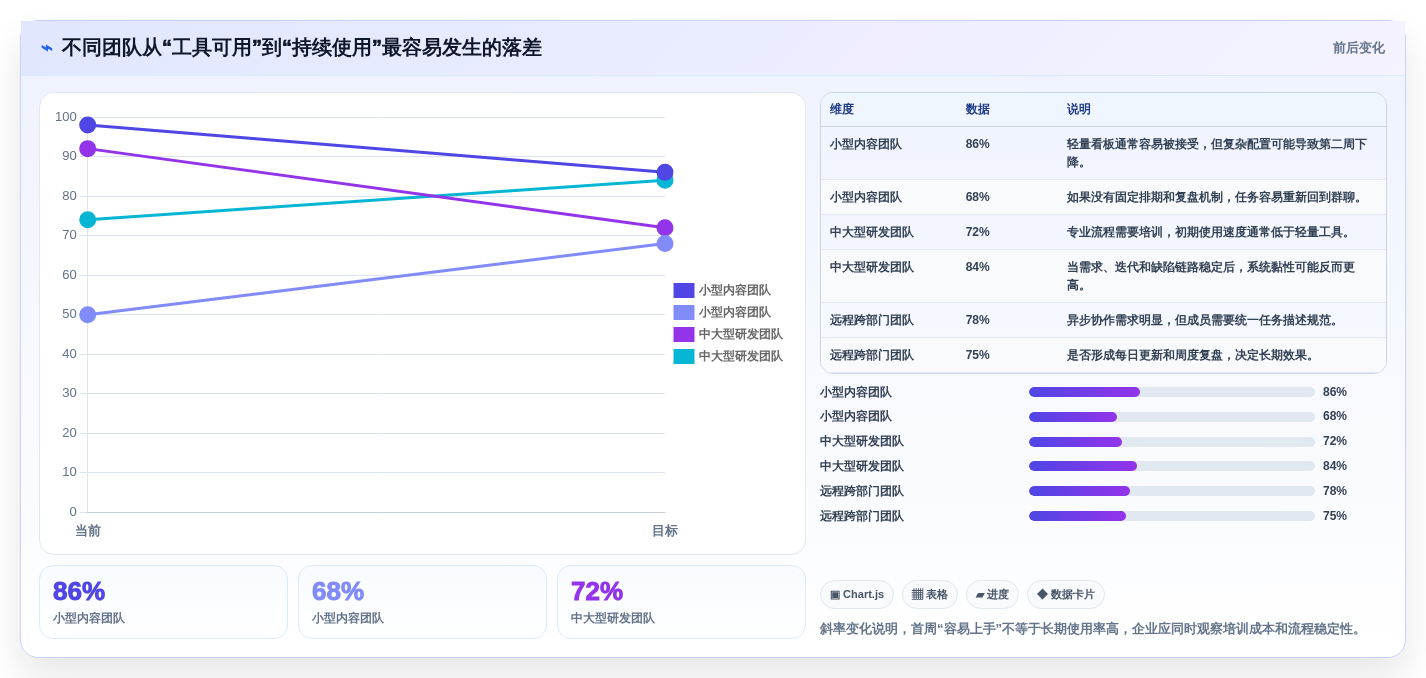Image resolution: width=1426 pixels, height=678 pixels.
Task: Select the 数据卡片 chip
Action: point(1066,595)
